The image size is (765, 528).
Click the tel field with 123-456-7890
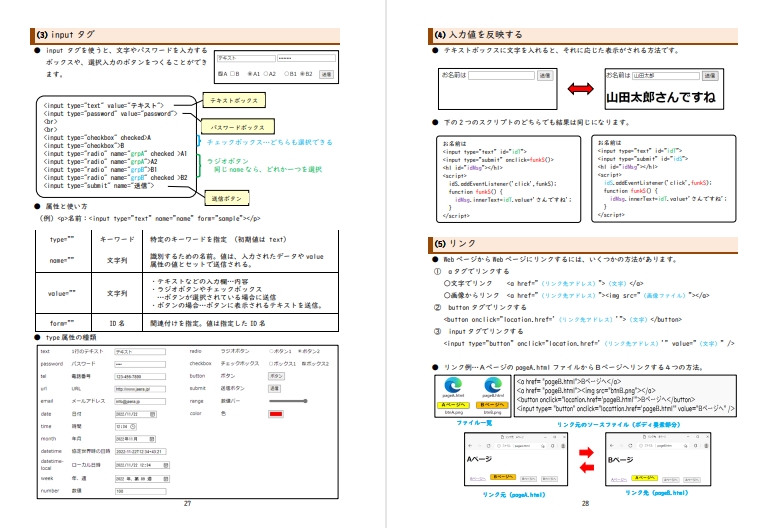click(141, 377)
